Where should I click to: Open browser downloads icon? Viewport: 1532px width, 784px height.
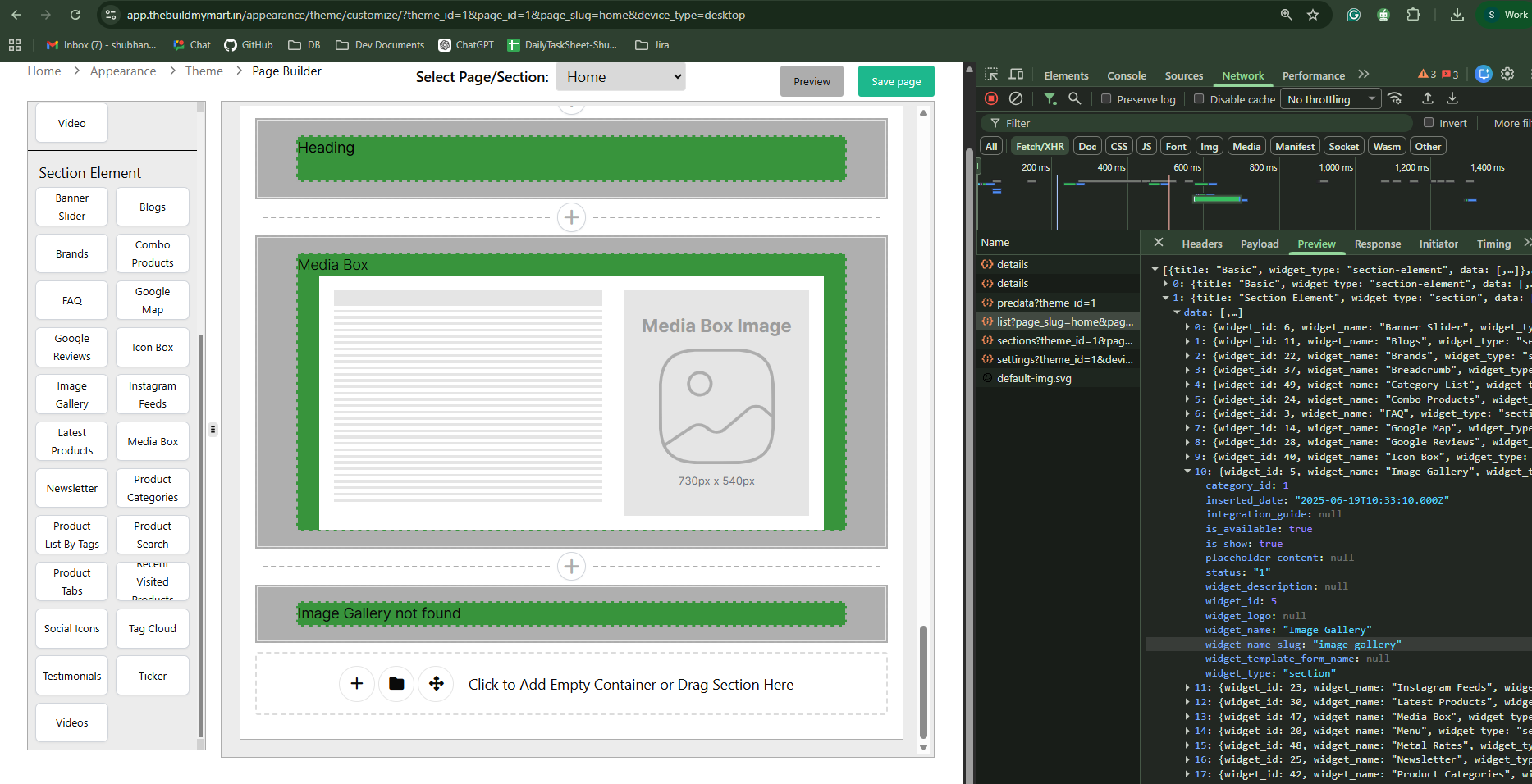click(1457, 15)
